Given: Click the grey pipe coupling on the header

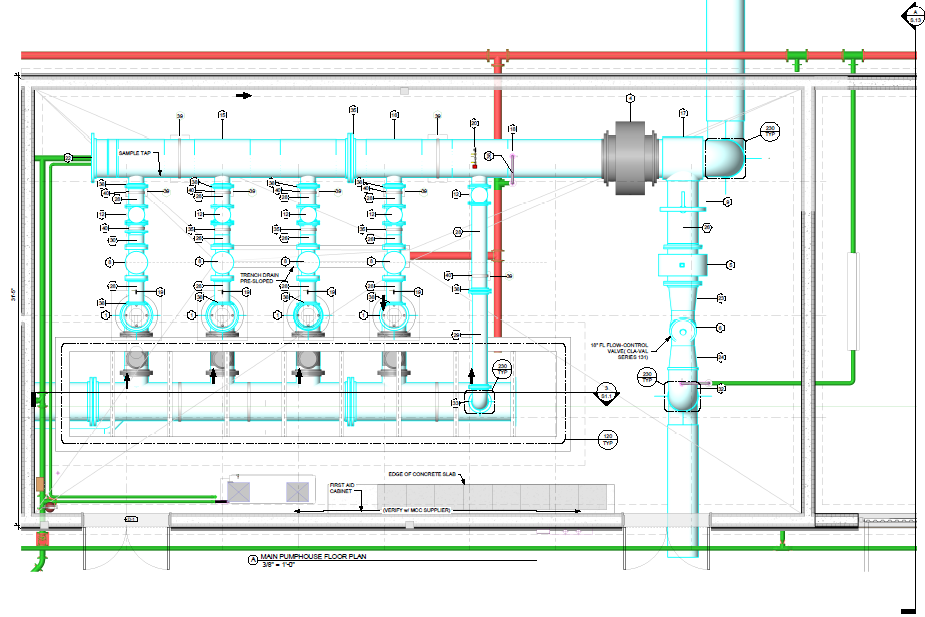Looking at the screenshot, I should pos(630,157).
